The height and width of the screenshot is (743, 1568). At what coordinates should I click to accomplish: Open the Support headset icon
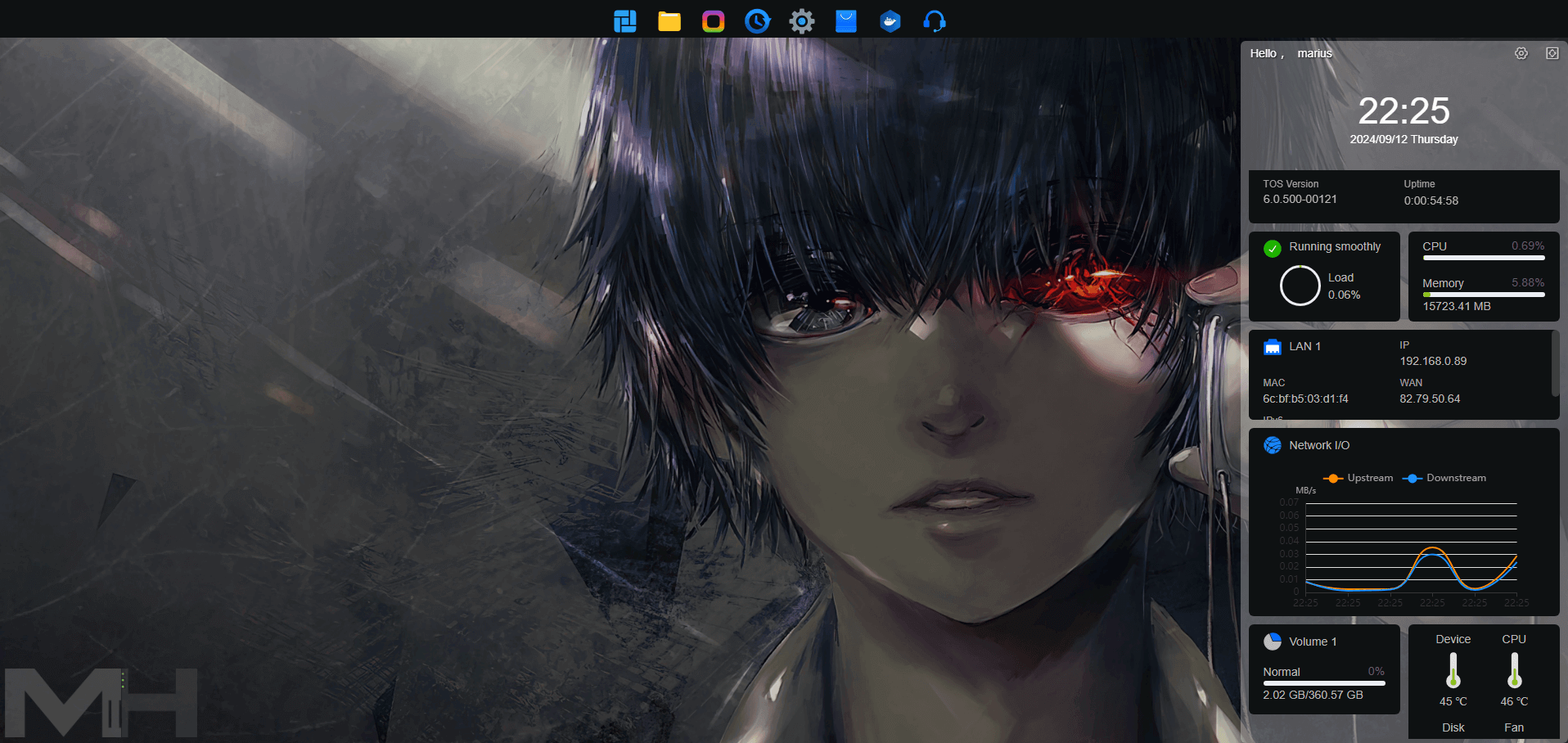(935, 21)
